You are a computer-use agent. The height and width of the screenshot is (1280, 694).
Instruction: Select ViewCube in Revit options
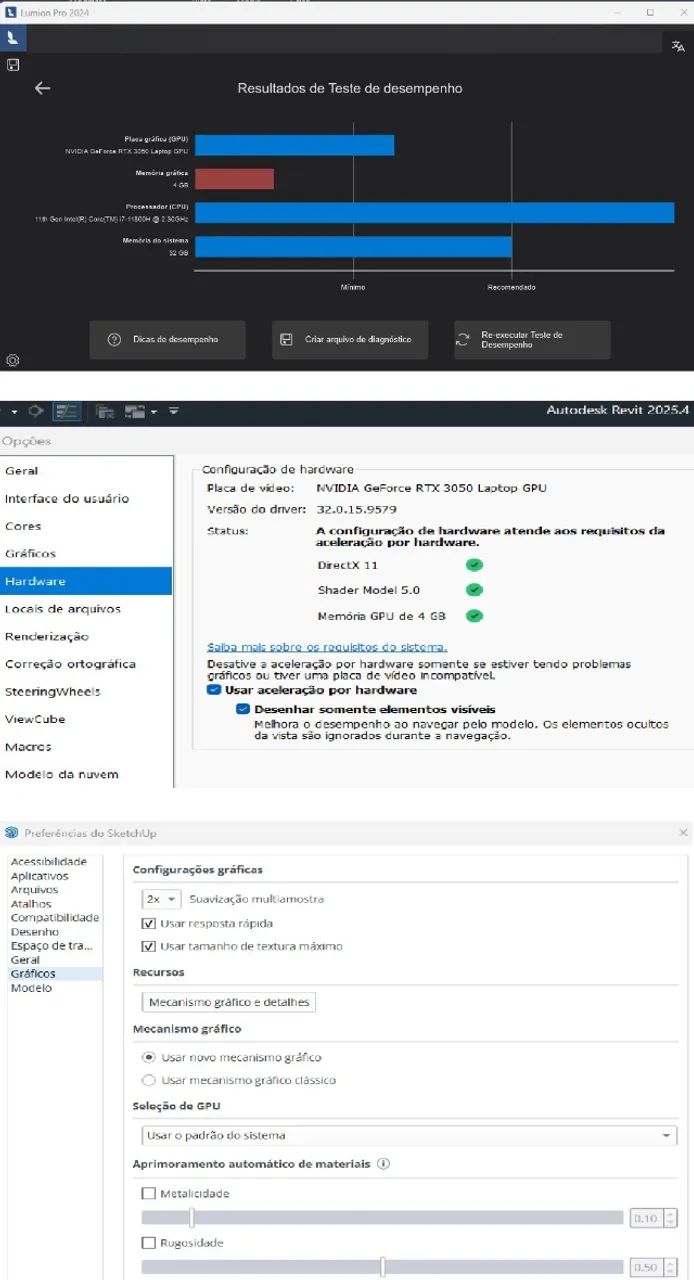tap(86, 719)
